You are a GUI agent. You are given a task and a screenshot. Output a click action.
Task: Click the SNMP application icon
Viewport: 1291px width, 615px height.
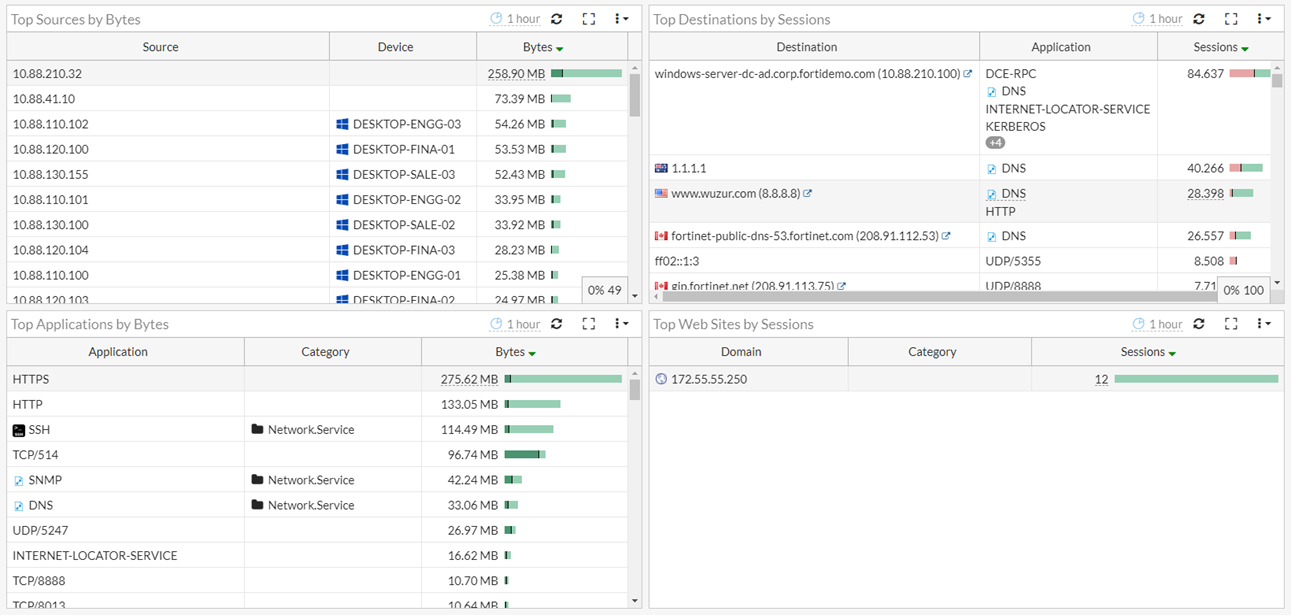[19, 480]
